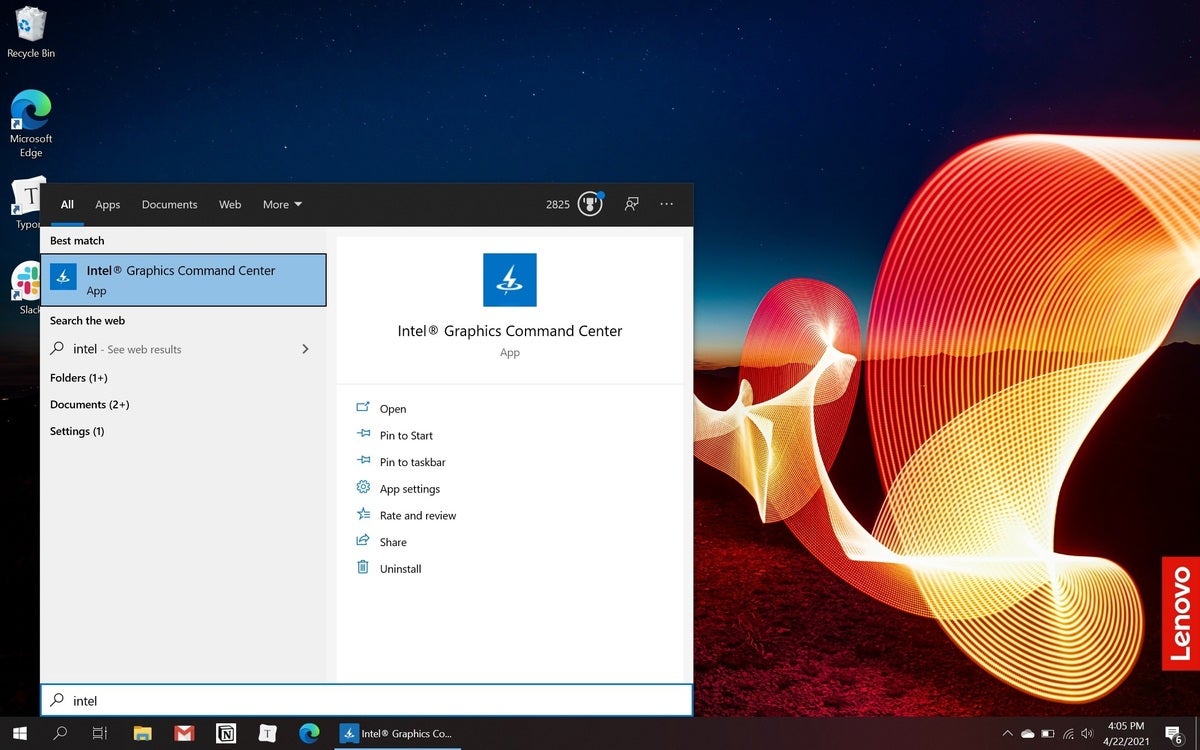Open Gmail from the taskbar
The image size is (1200, 750).
184,733
